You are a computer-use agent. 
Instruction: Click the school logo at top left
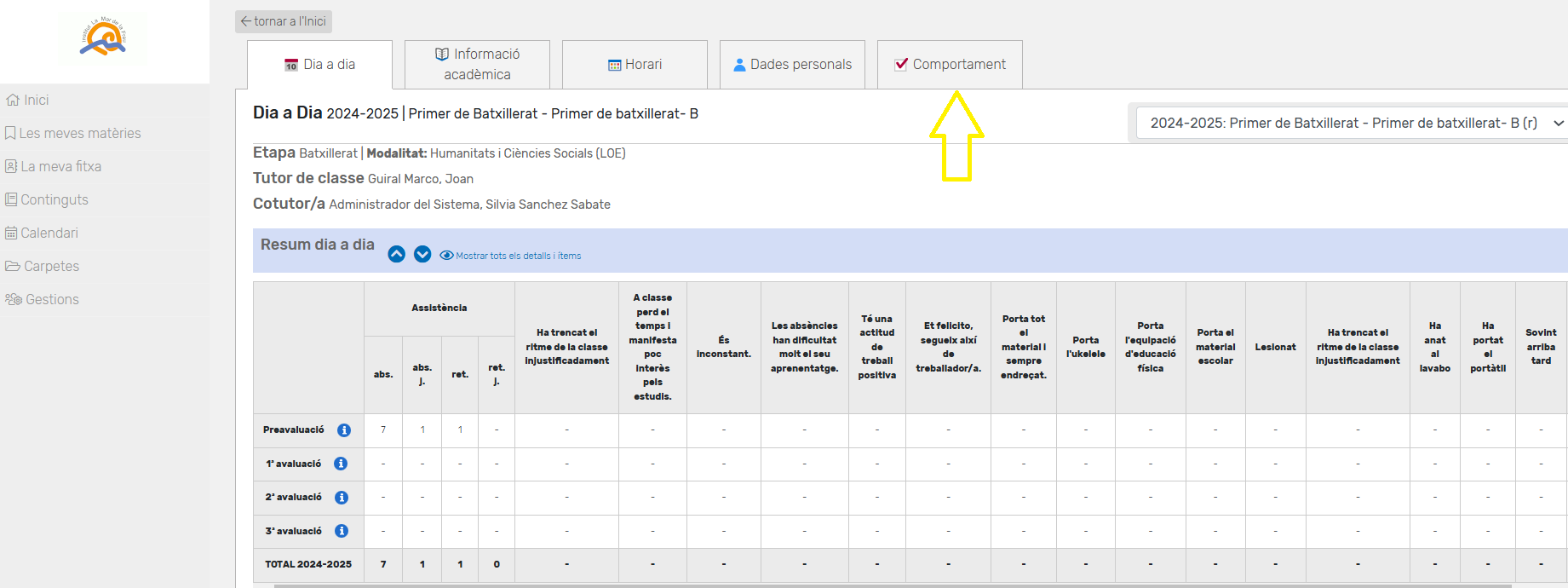104,37
